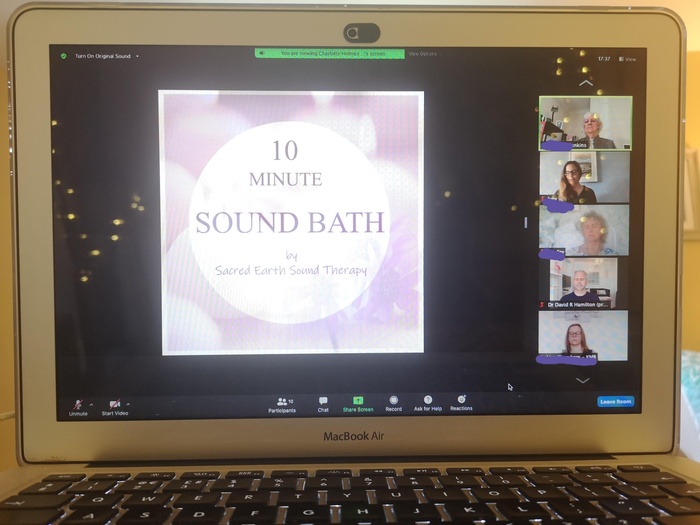Open video options arrow beside Start Video

tap(128, 404)
